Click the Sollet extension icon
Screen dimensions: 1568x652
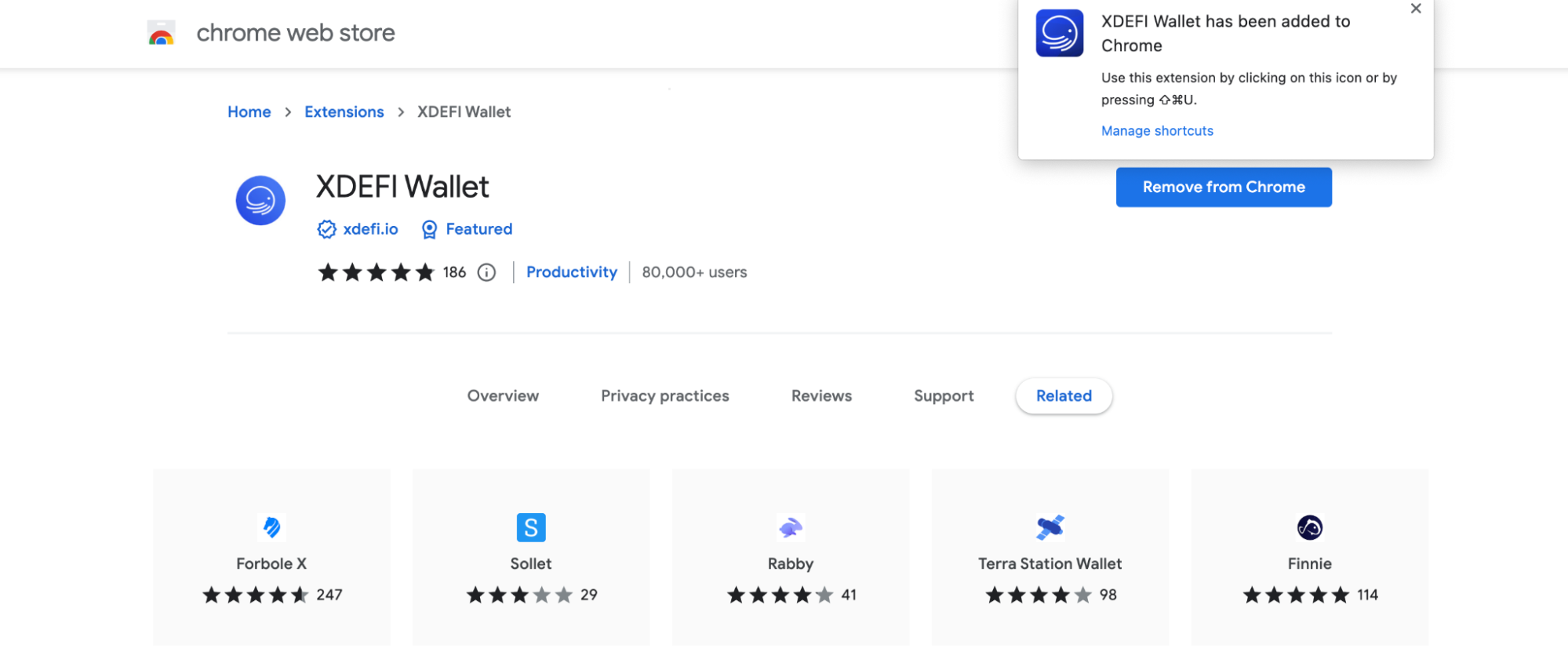tap(531, 527)
